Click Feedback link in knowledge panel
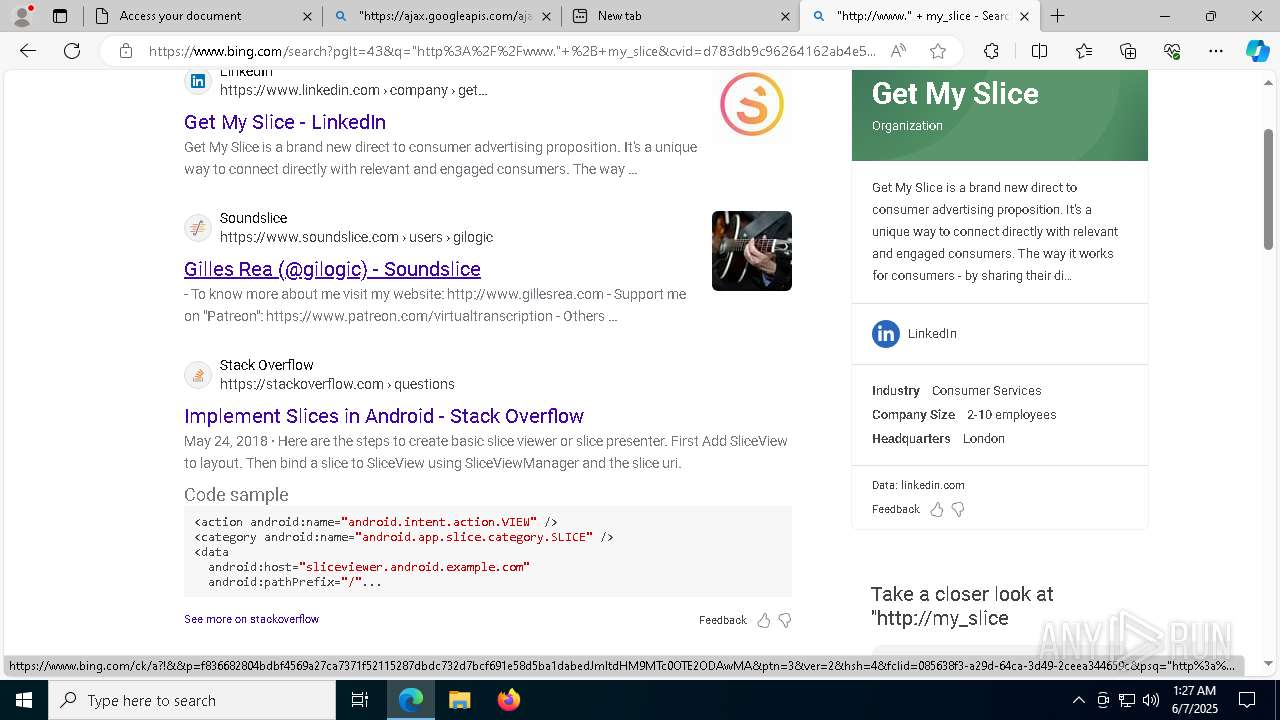Screen dimensions: 1280x720 pos(896,509)
